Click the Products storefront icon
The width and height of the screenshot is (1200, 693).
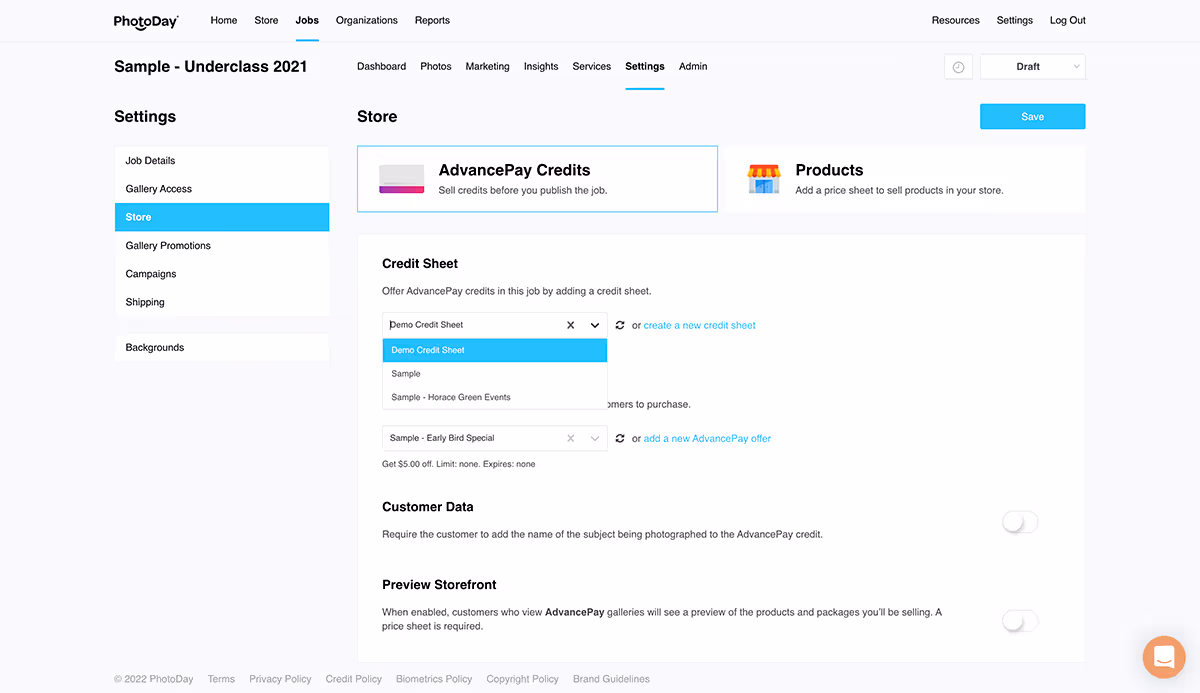point(764,179)
